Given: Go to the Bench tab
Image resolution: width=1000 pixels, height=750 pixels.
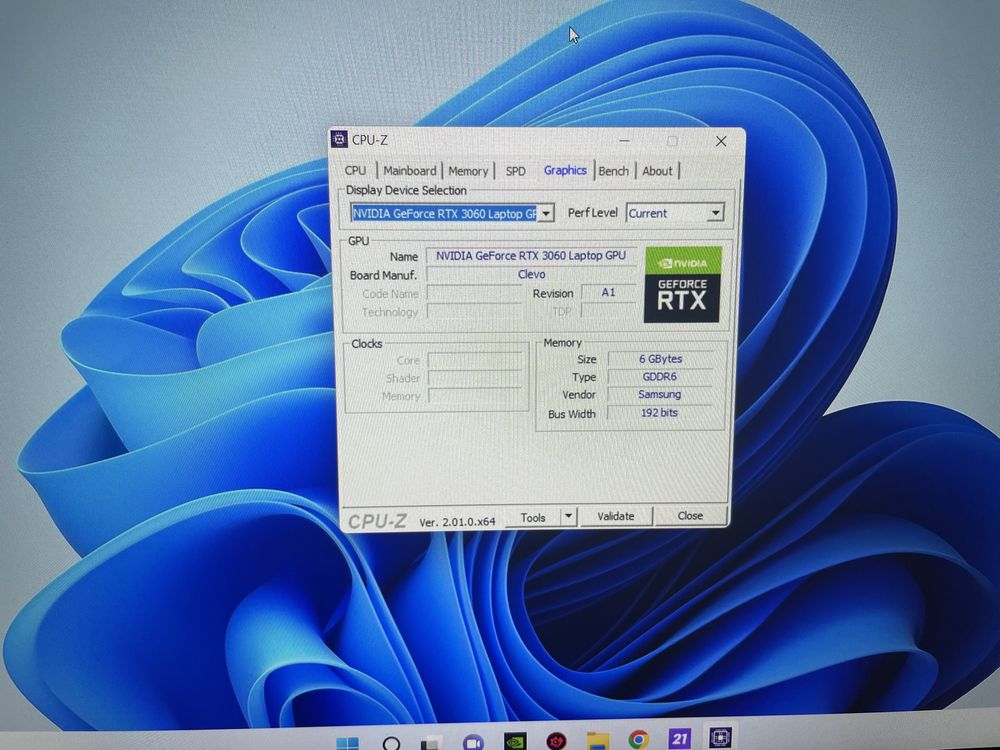Looking at the screenshot, I should click(614, 171).
